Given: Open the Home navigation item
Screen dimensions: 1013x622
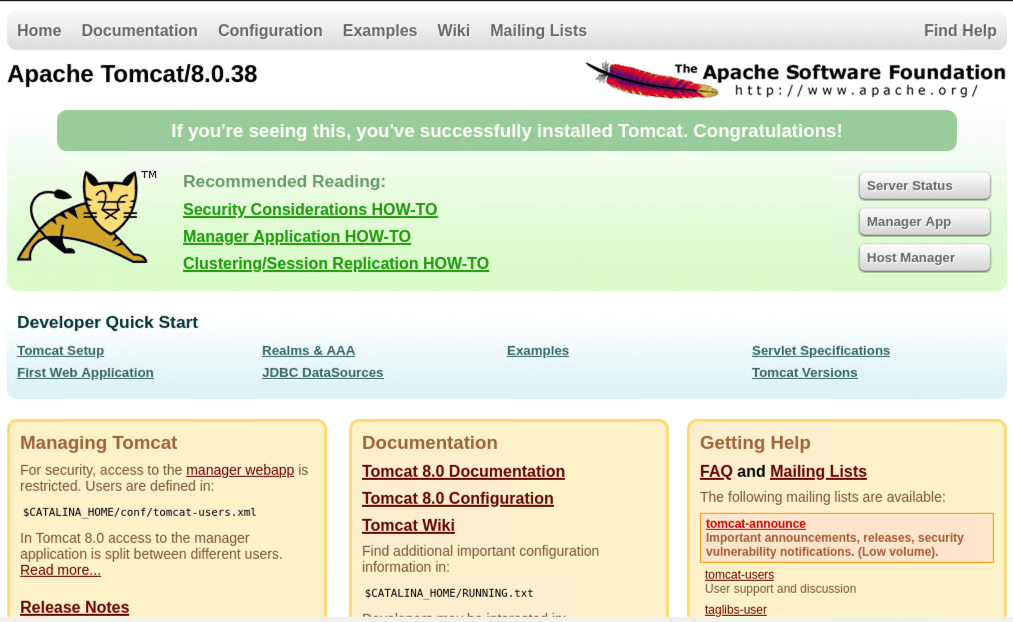Looking at the screenshot, I should 39,30.
